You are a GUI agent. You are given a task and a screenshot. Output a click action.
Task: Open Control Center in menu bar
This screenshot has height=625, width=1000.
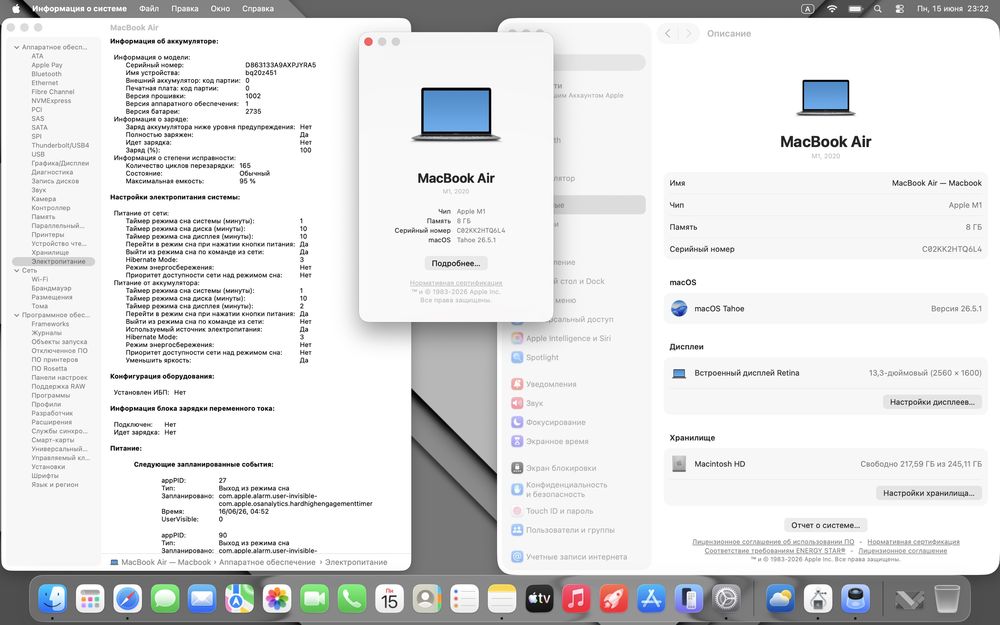tap(899, 8)
